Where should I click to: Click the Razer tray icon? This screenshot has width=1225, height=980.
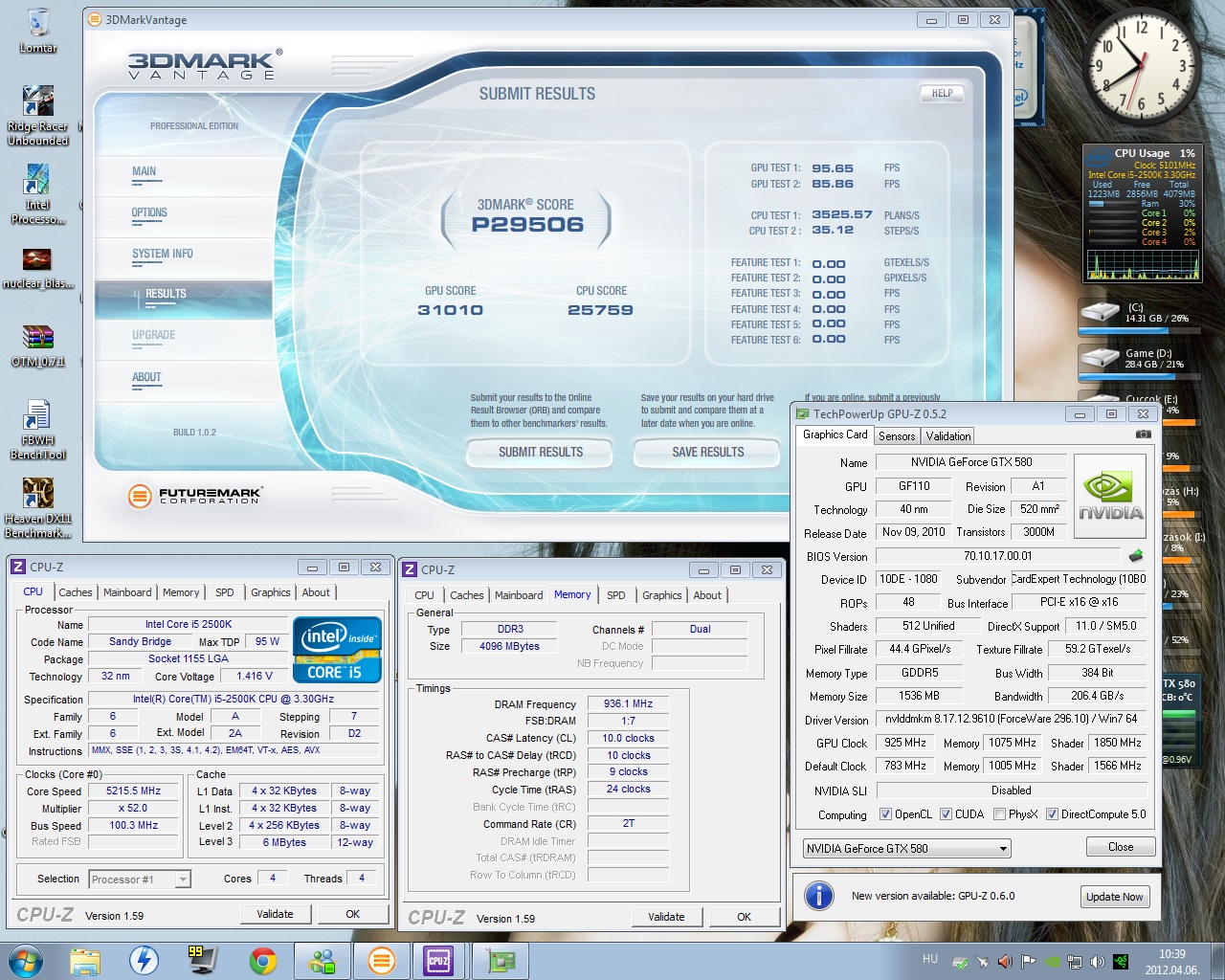click(1121, 962)
